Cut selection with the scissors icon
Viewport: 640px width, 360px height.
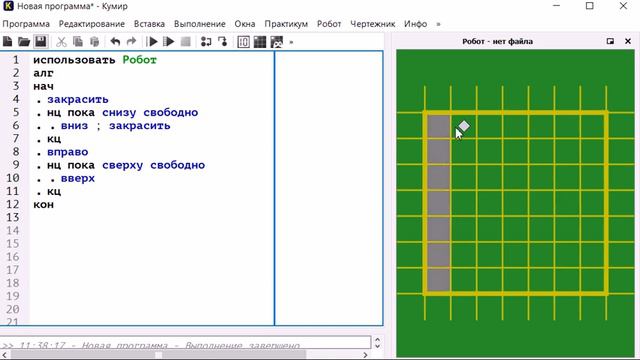[x=61, y=42]
